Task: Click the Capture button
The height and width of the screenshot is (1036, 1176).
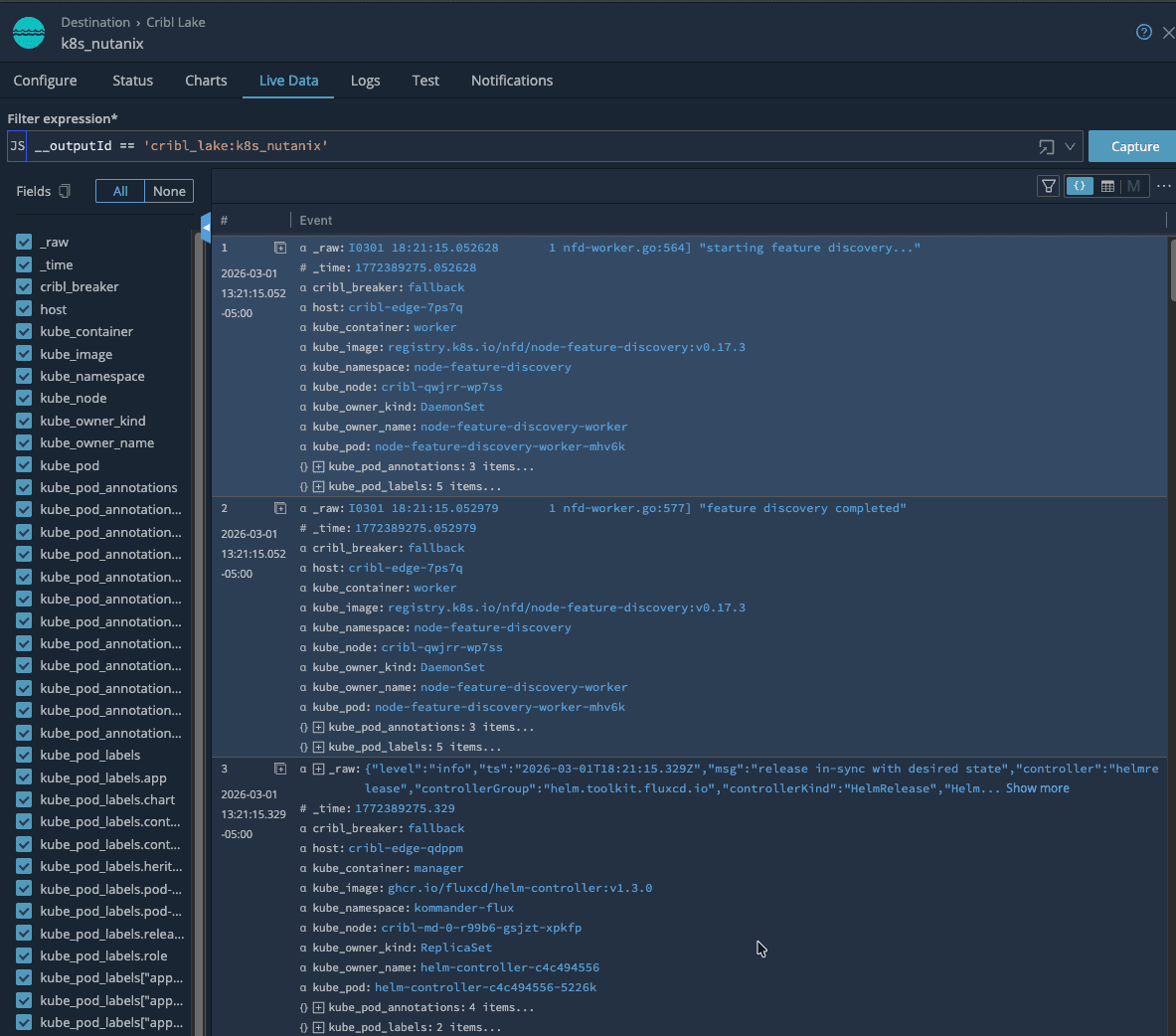Action: (1135, 145)
